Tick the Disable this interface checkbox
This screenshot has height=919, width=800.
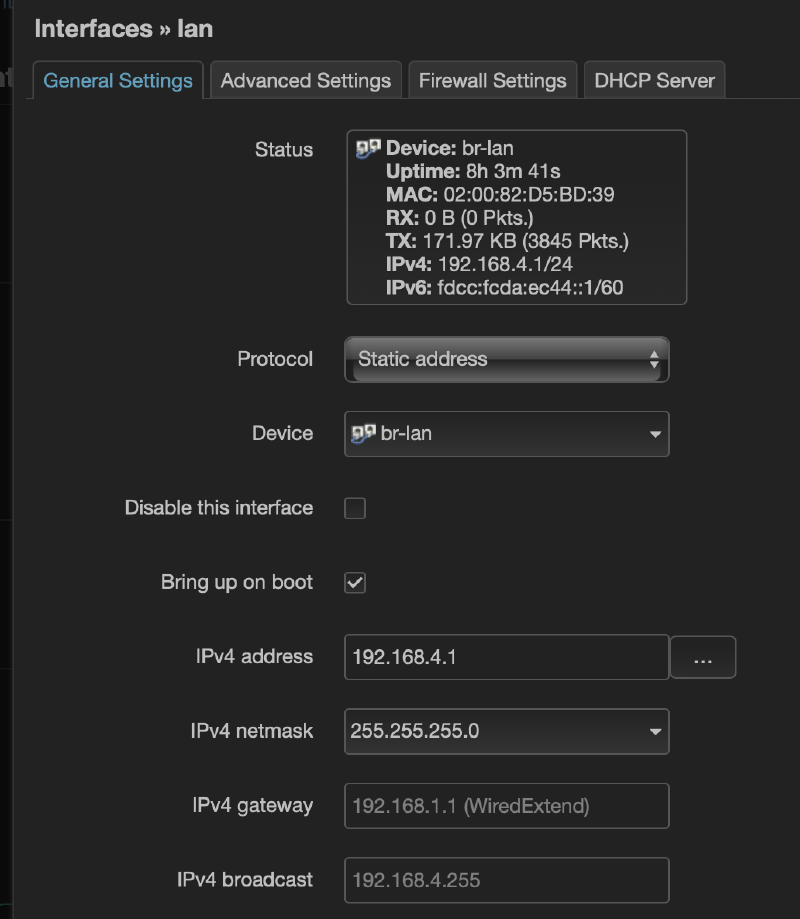pos(355,508)
